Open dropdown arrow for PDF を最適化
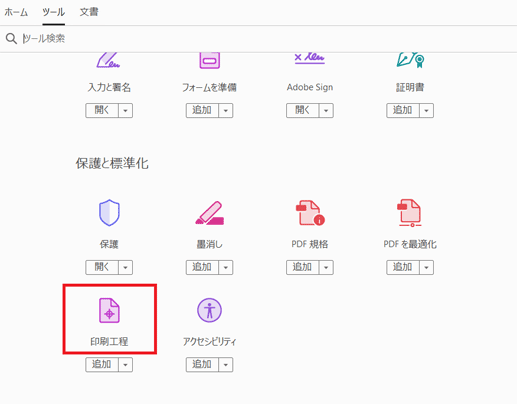517x404 pixels. pos(427,267)
